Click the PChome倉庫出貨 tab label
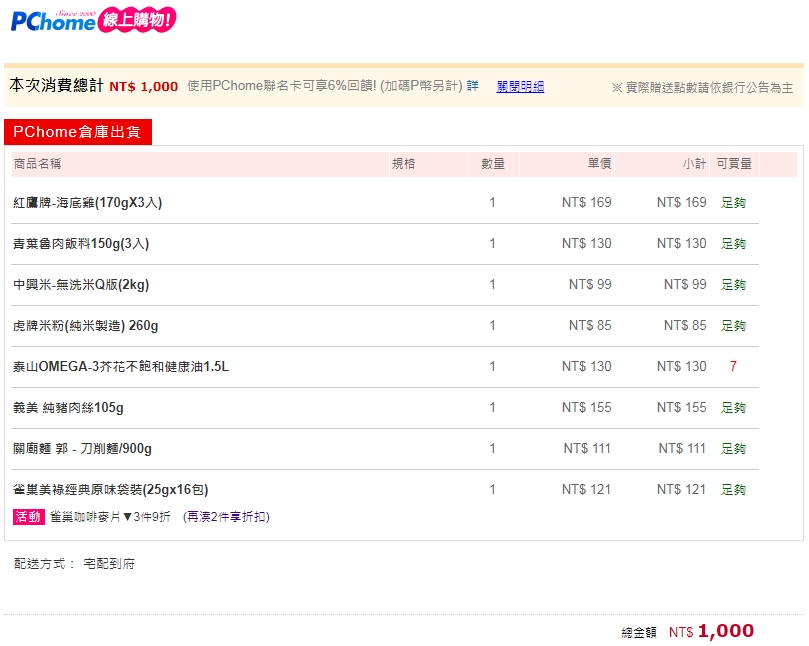Screen dimensions: 809x646 point(77,132)
